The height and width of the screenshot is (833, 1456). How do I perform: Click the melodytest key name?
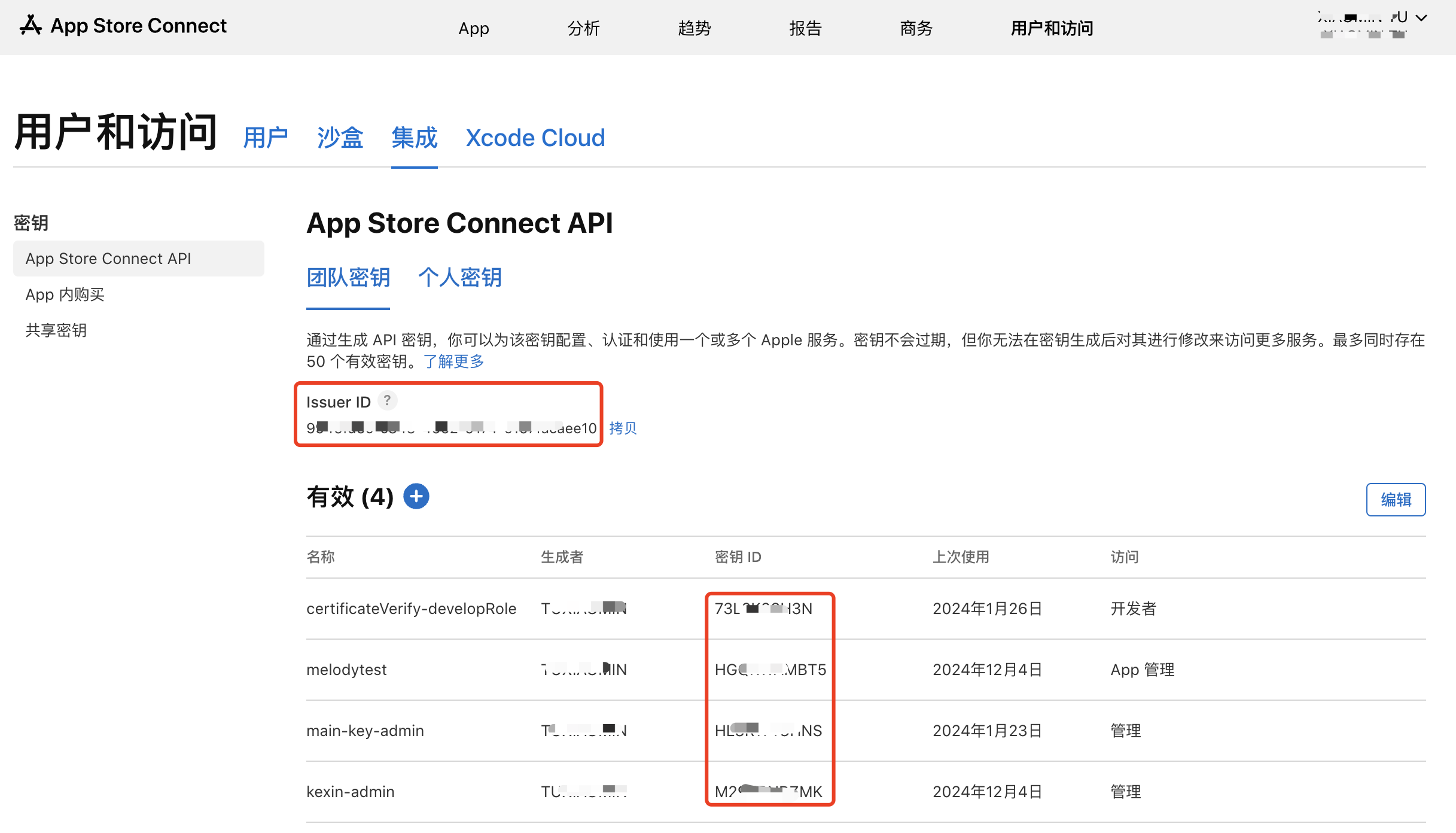coord(346,670)
